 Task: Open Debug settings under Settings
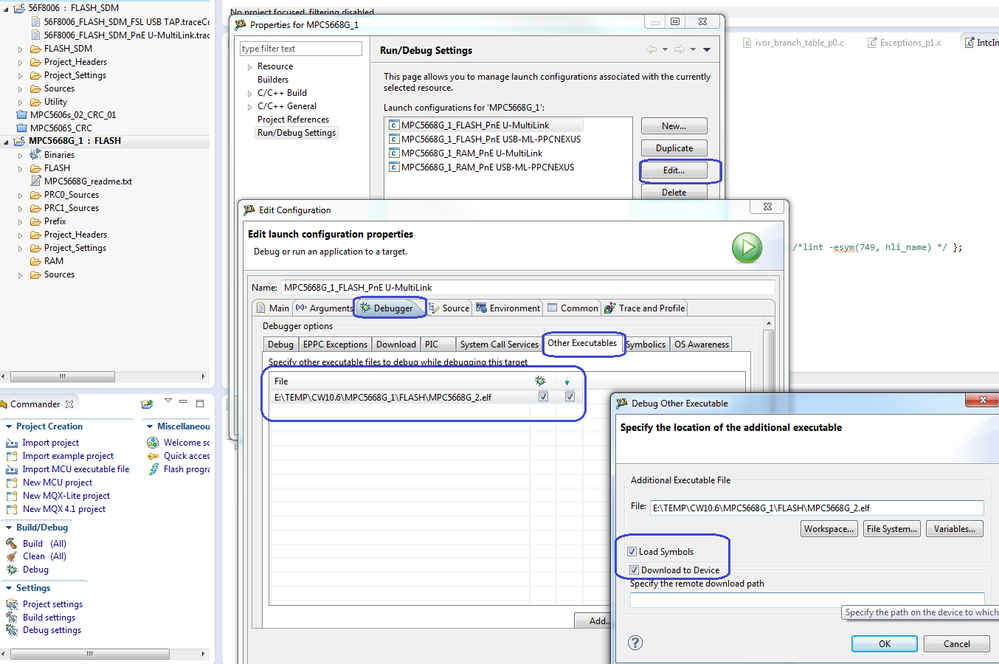pos(51,630)
